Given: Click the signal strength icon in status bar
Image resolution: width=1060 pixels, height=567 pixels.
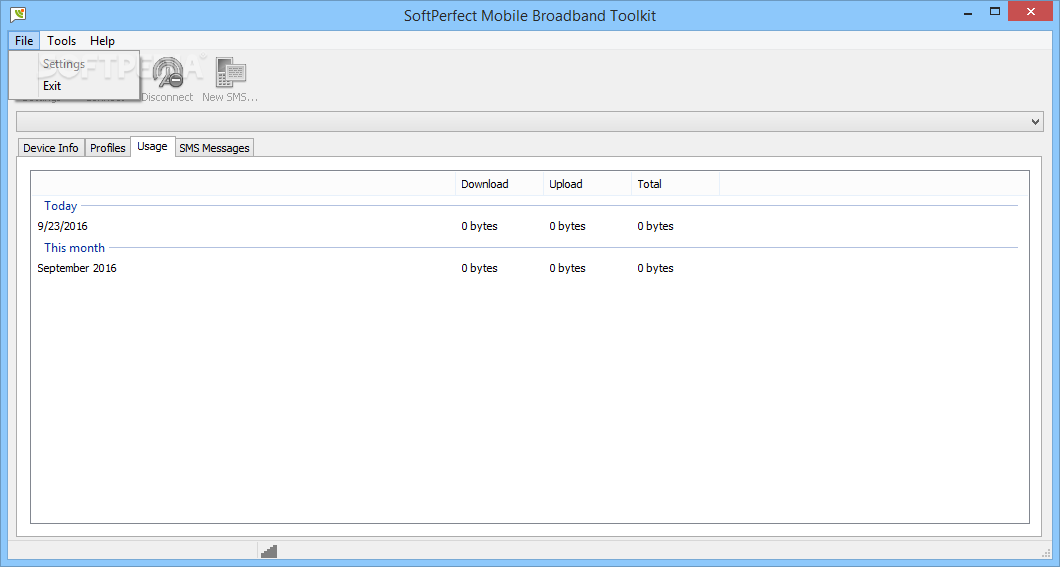Looking at the screenshot, I should [x=269, y=551].
